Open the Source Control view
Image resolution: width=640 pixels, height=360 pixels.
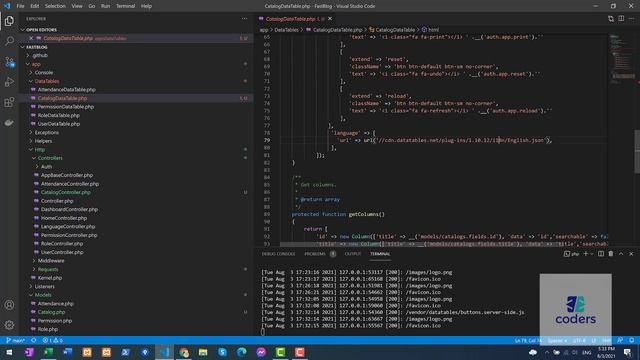(x=9, y=62)
